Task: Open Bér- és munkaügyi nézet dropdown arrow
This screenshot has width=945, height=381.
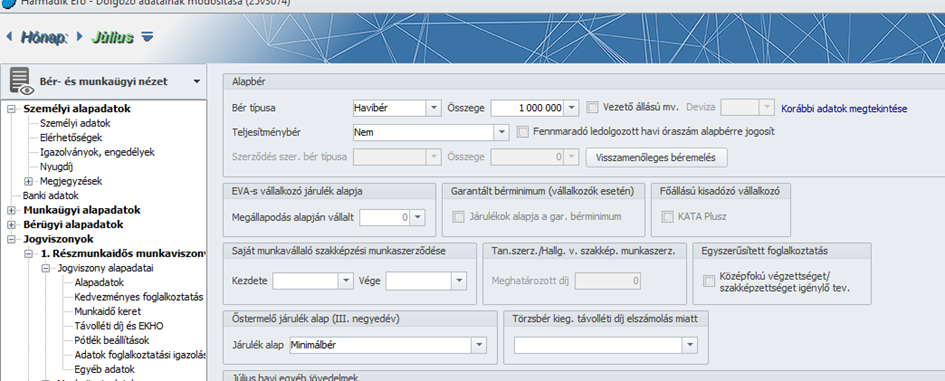Action: point(196,81)
